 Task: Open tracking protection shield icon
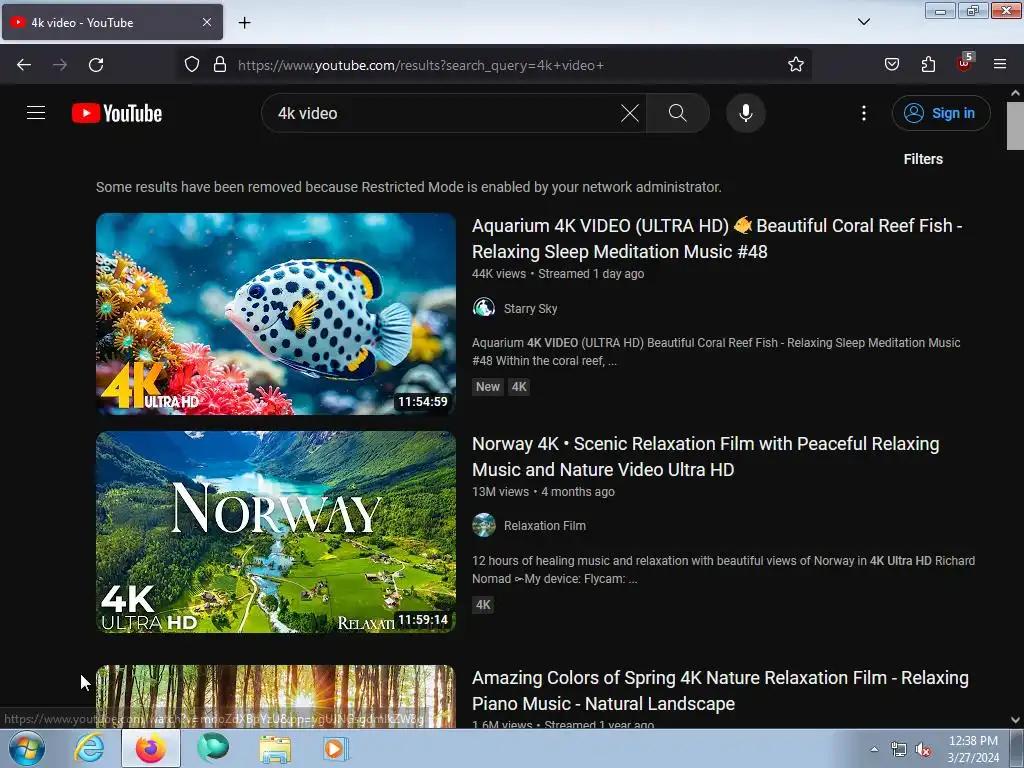coord(191,64)
